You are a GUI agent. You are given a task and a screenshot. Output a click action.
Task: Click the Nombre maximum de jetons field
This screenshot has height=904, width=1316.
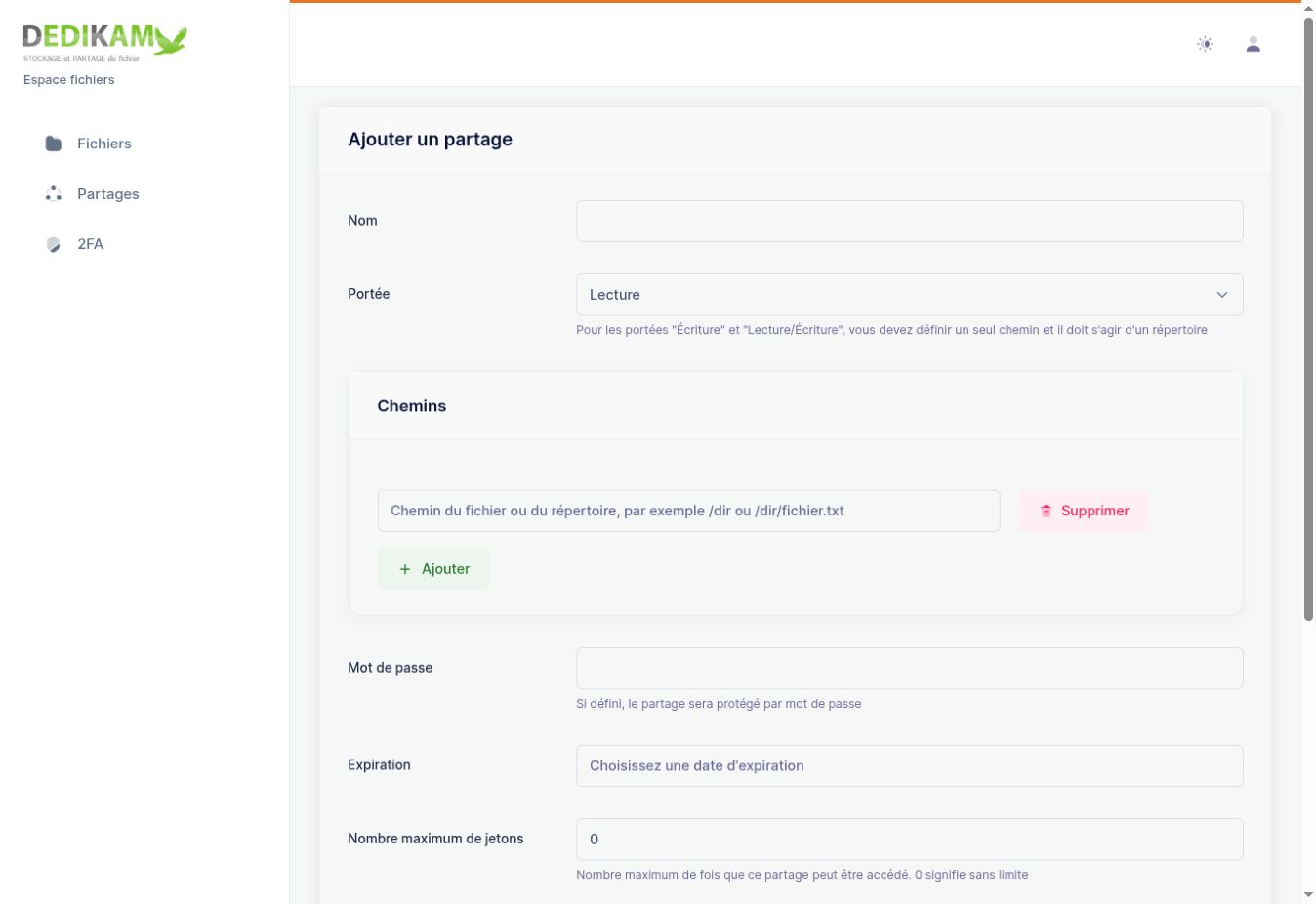coord(910,839)
